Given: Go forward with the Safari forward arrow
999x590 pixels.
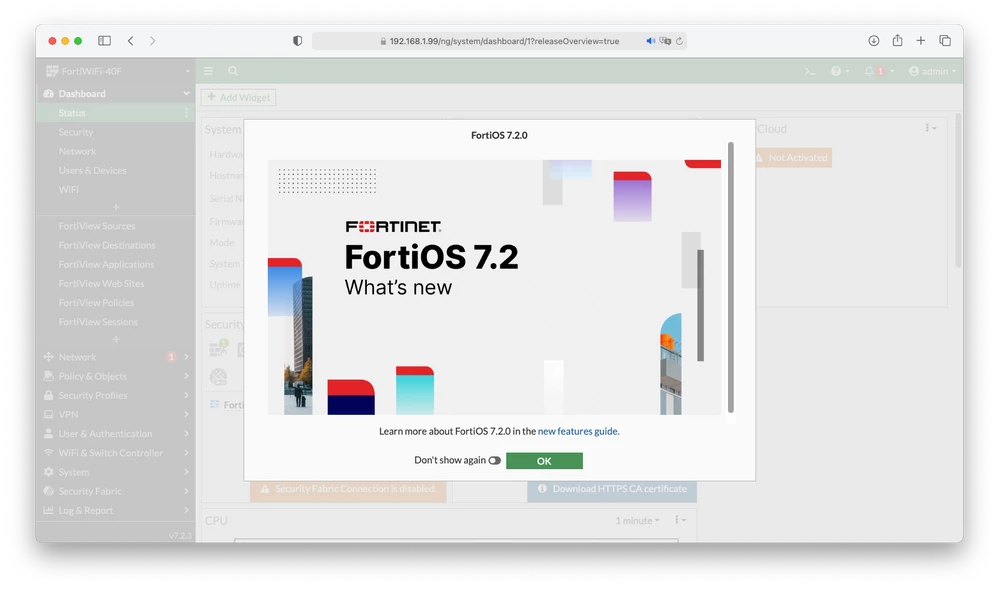Looking at the screenshot, I should tap(152, 41).
